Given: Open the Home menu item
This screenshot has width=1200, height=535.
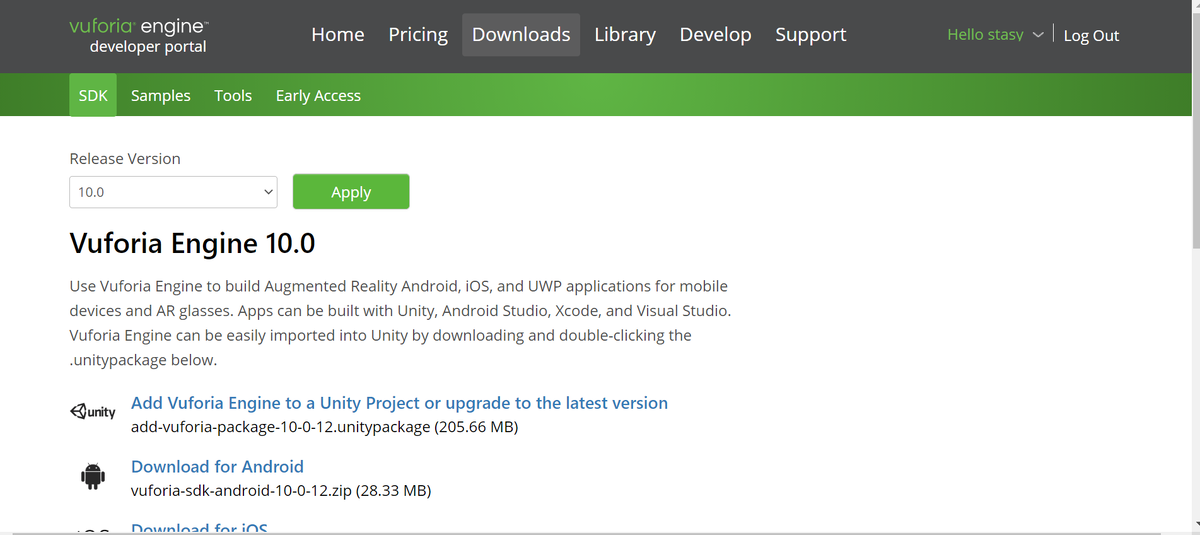Looking at the screenshot, I should click(338, 35).
